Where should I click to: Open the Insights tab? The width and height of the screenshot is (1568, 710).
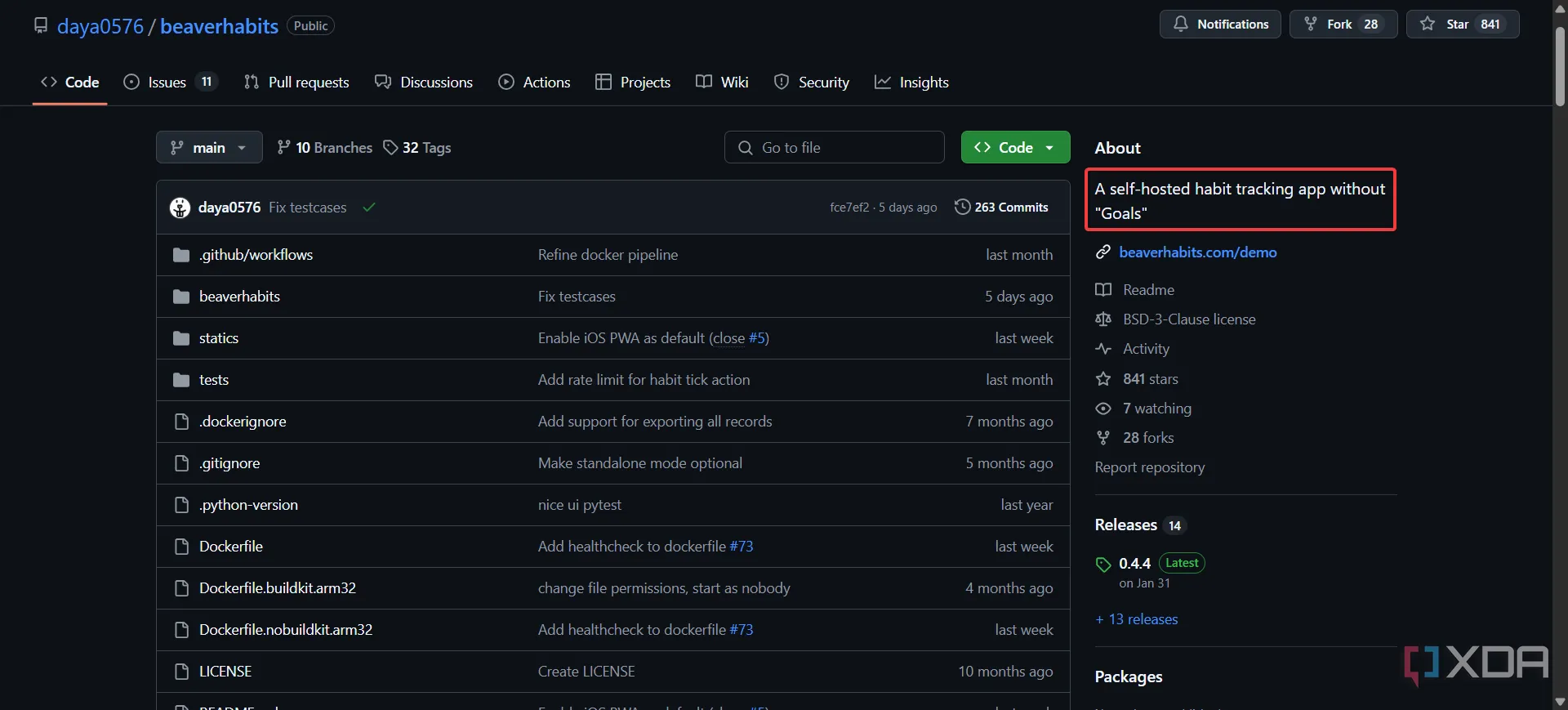tap(911, 83)
